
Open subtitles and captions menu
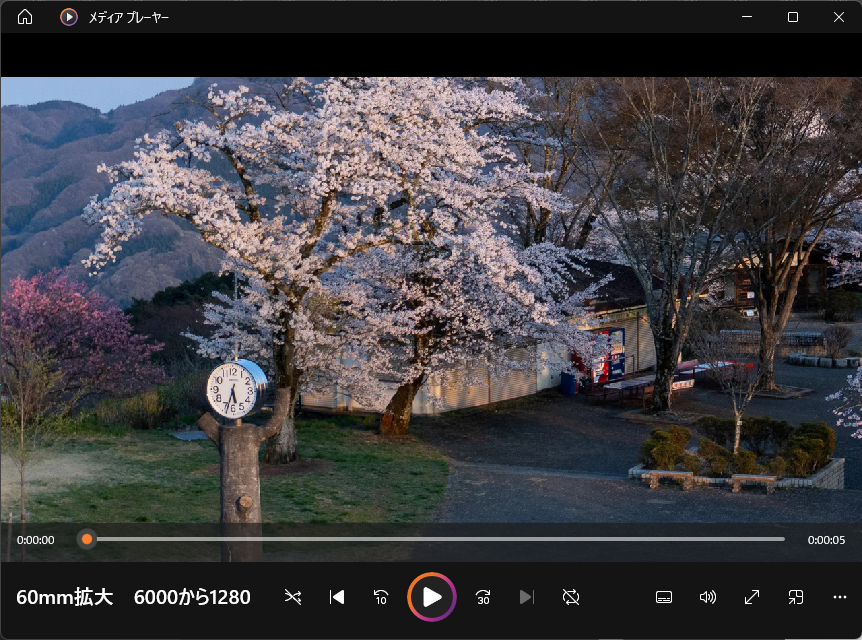click(x=664, y=597)
